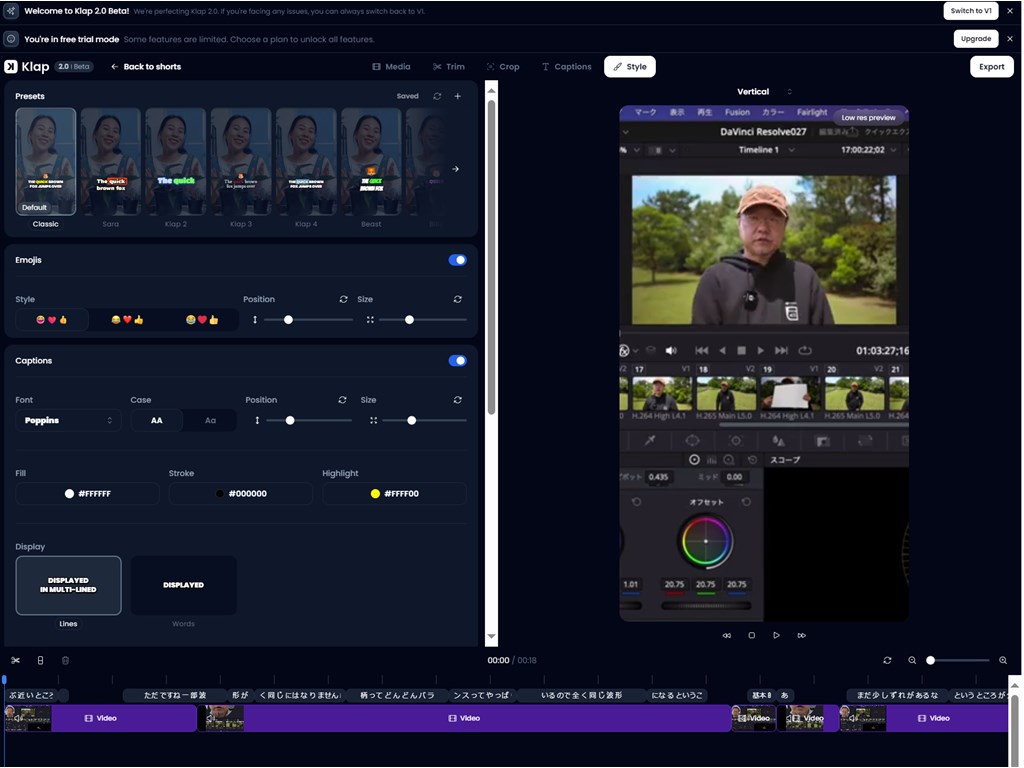Select the Beast preset thumbnail

pos(371,161)
